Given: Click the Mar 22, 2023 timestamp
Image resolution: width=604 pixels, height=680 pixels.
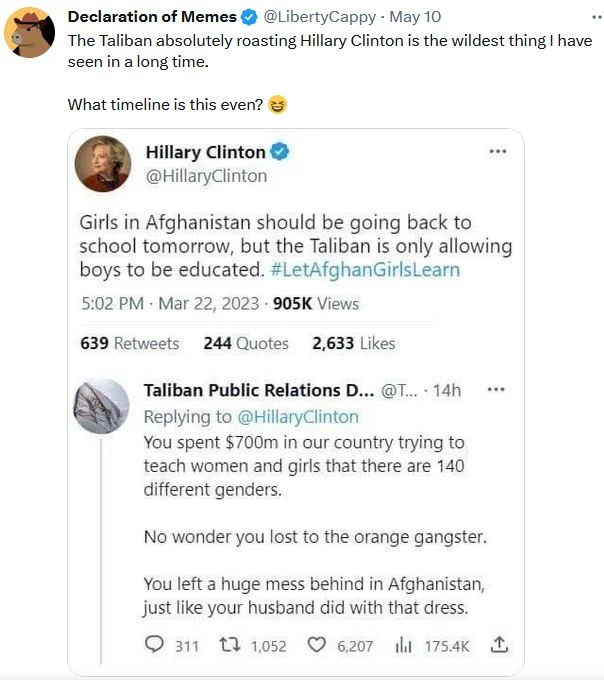Looking at the screenshot, I should (x=207, y=303).
